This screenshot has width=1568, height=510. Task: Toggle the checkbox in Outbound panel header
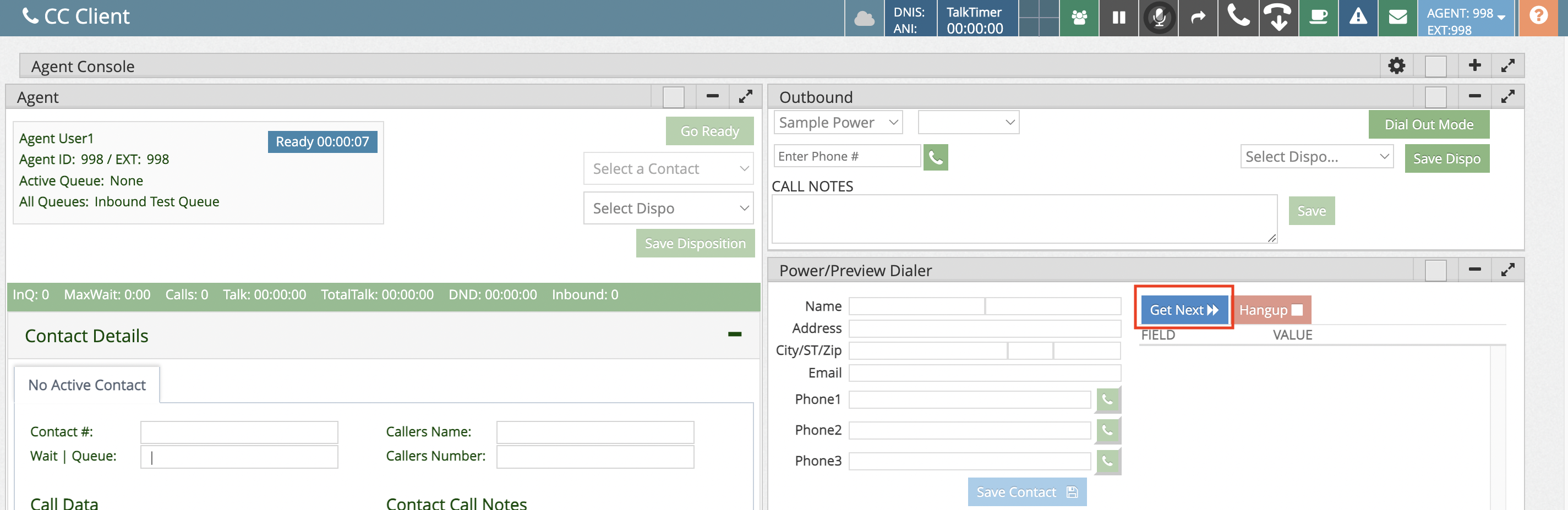1435,97
